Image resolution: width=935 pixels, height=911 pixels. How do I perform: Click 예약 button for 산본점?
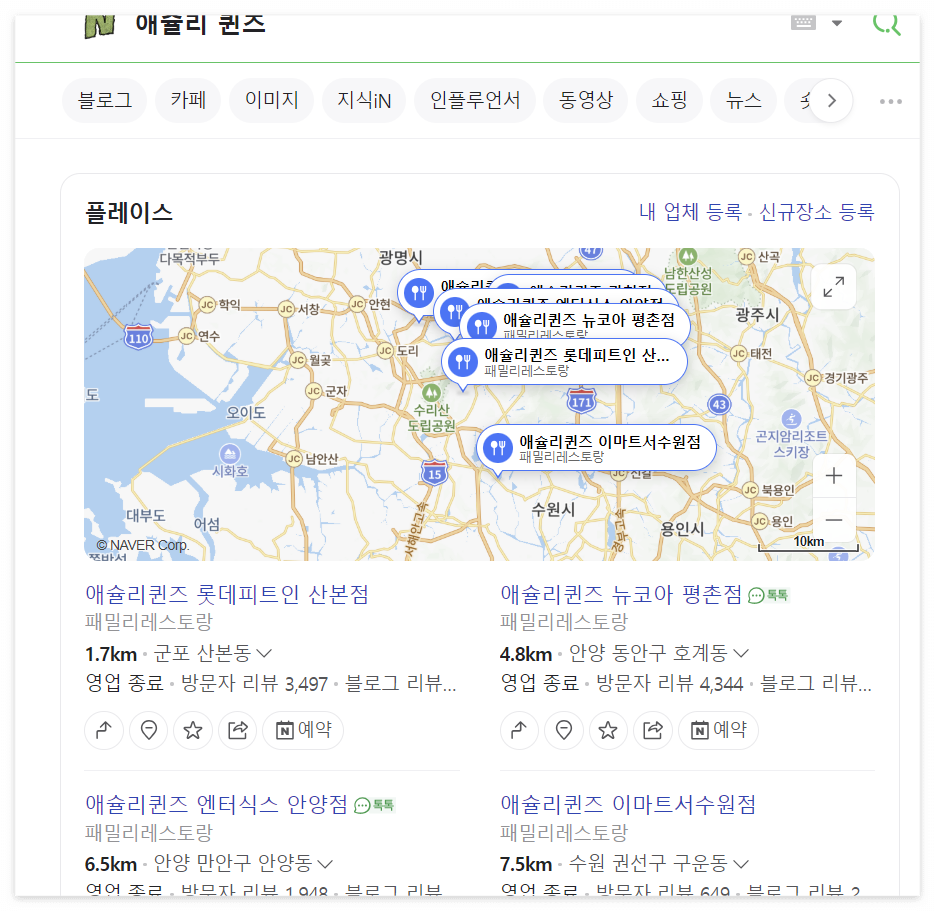[x=303, y=730]
